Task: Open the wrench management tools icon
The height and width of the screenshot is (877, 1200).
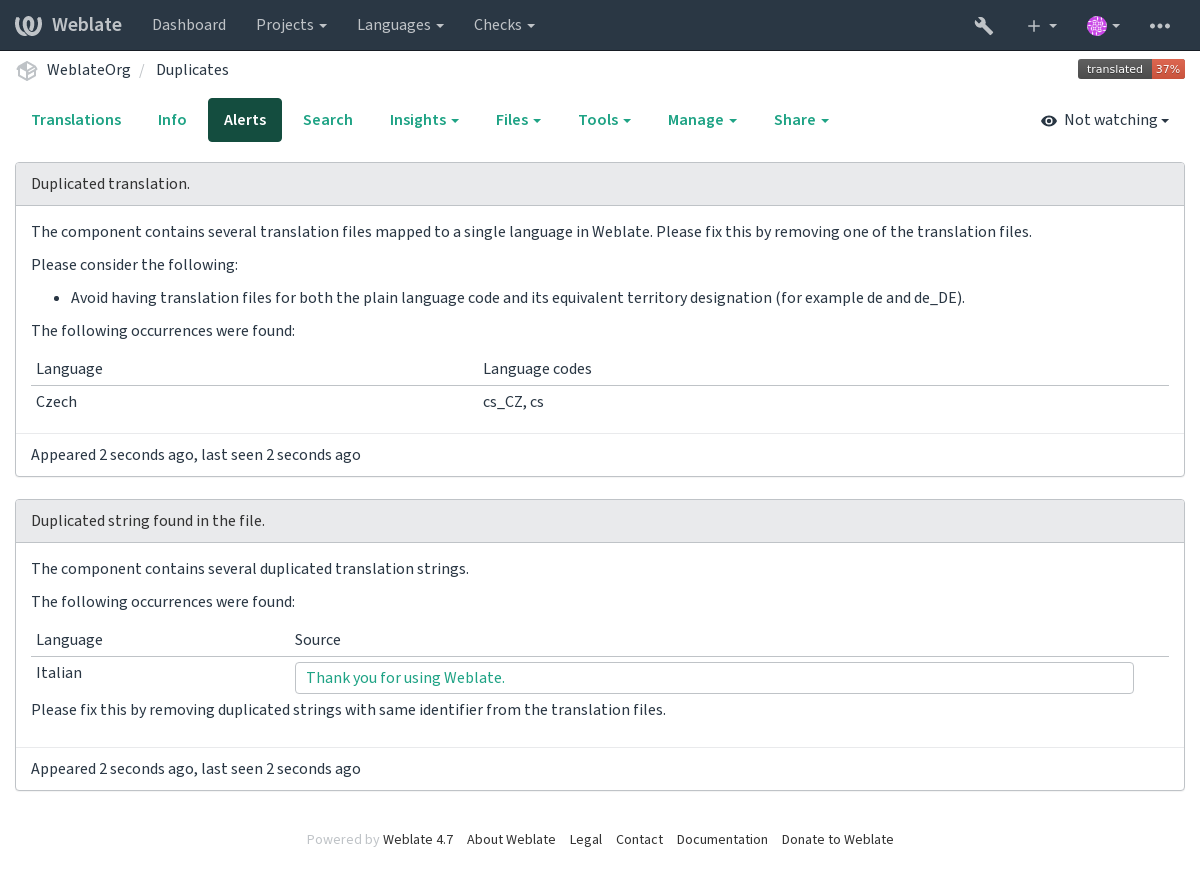Action: tap(984, 25)
